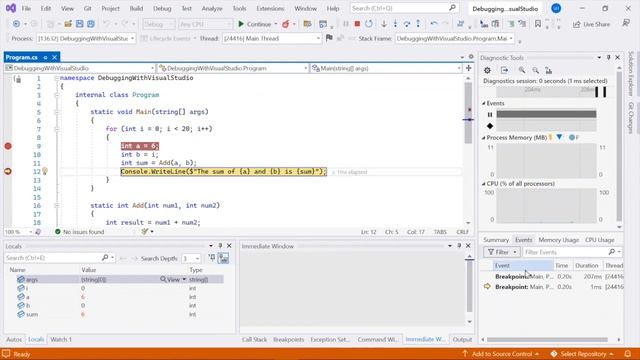The image size is (640, 360).
Task: Click the split editor plus icon
Action: pyautogui.click(x=469, y=68)
